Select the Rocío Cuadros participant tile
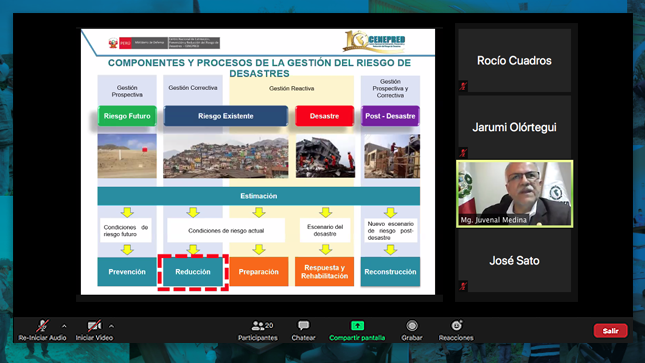This screenshot has width=645, height=363. pyautogui.click(x=514, y=60)
